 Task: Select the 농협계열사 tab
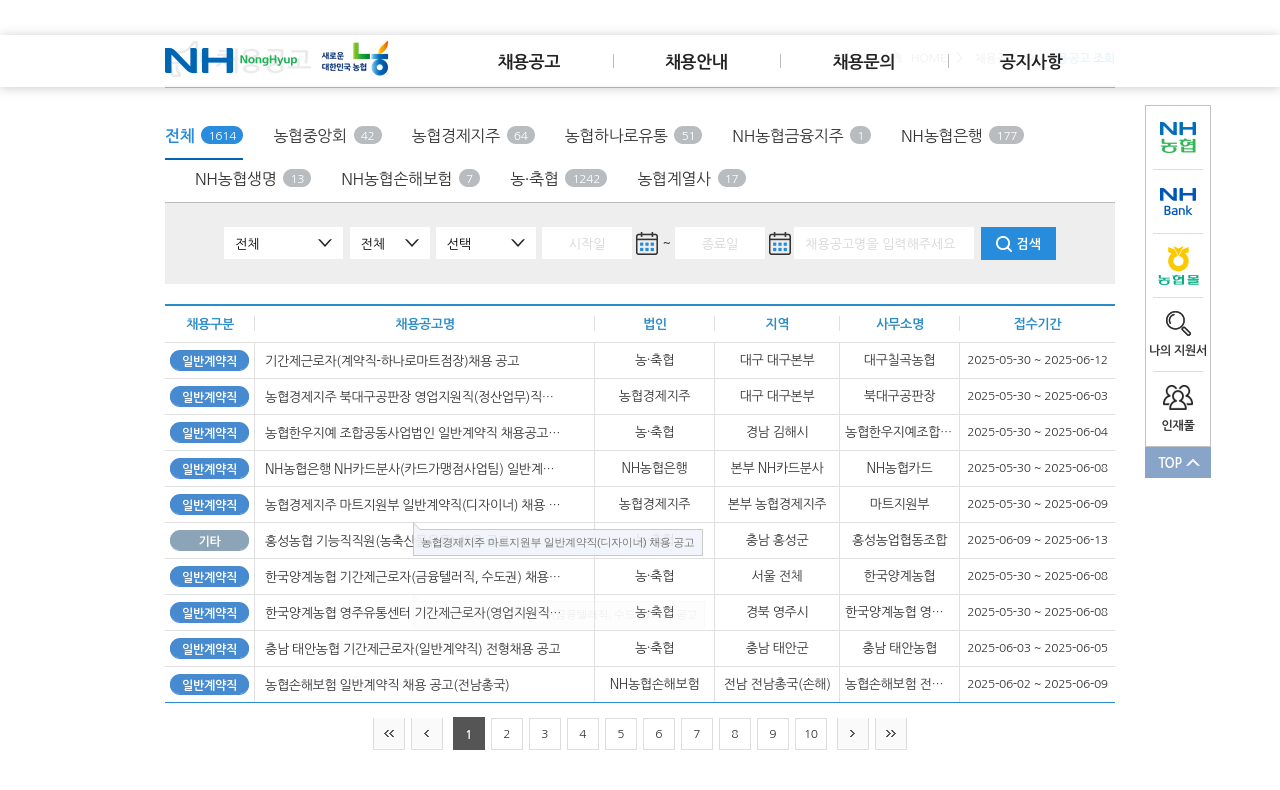[691, 178]
